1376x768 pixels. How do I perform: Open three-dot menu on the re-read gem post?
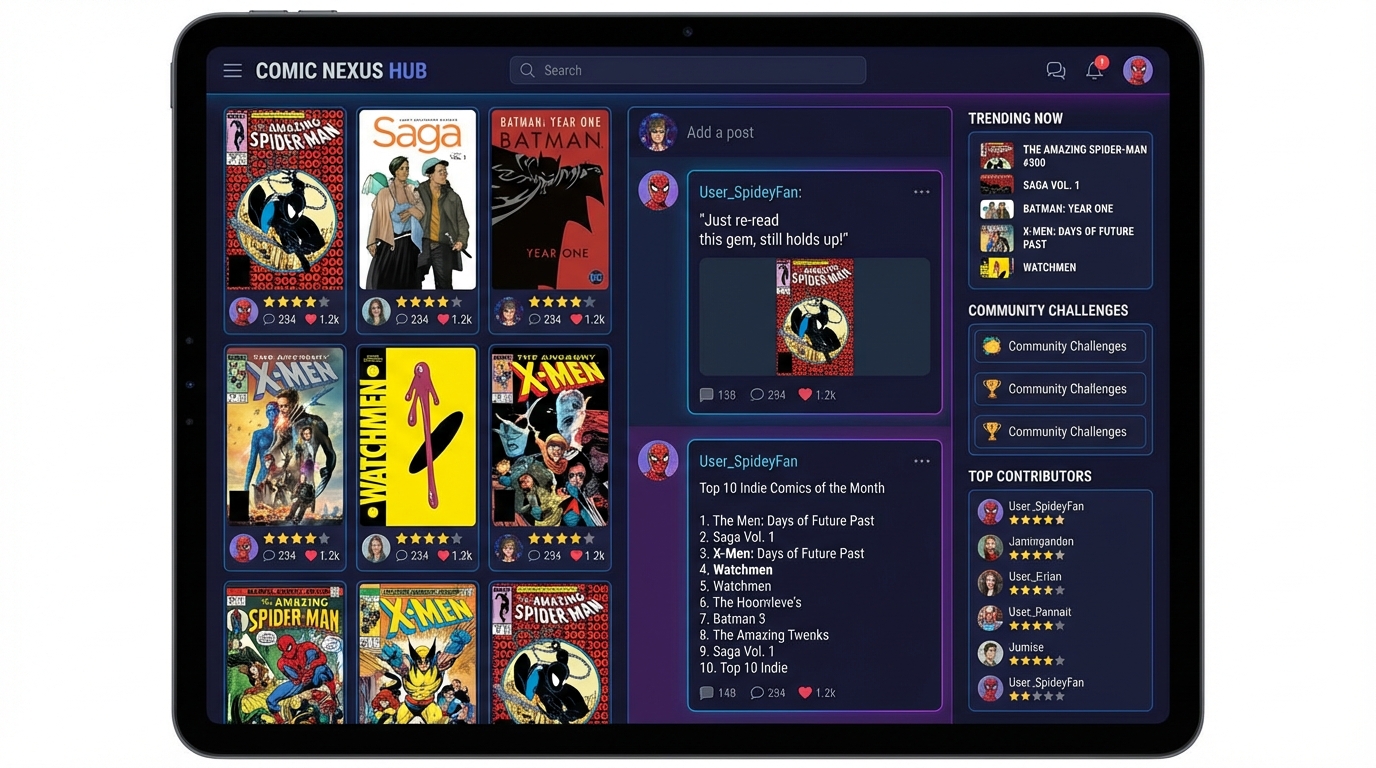coord(921,192)
